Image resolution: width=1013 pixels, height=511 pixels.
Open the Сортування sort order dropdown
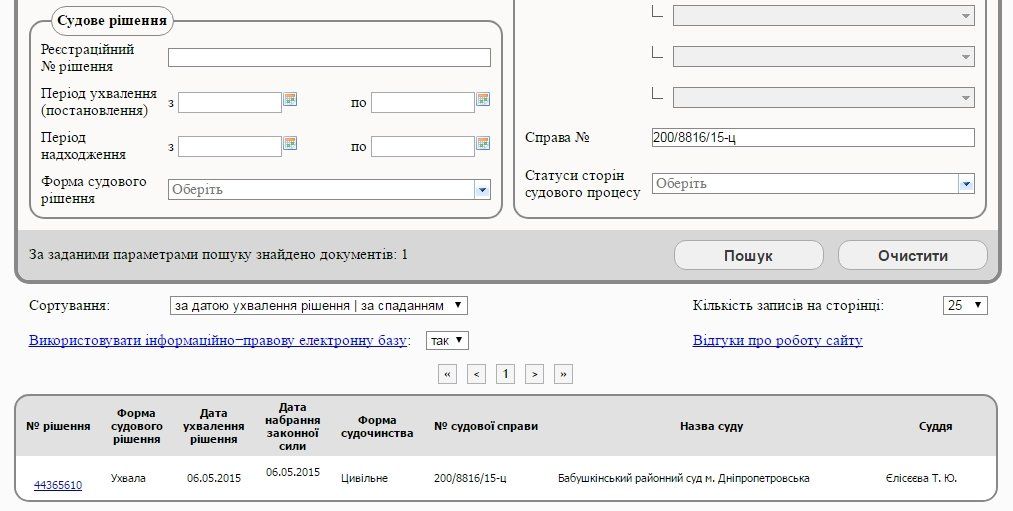[x=319, y=306]
